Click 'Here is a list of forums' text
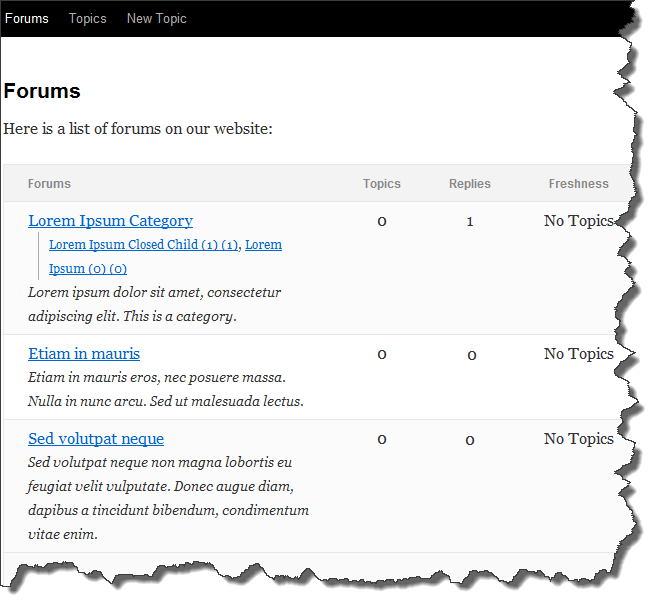This screenshot has width=660, height=608. click(x=138, y=129)
